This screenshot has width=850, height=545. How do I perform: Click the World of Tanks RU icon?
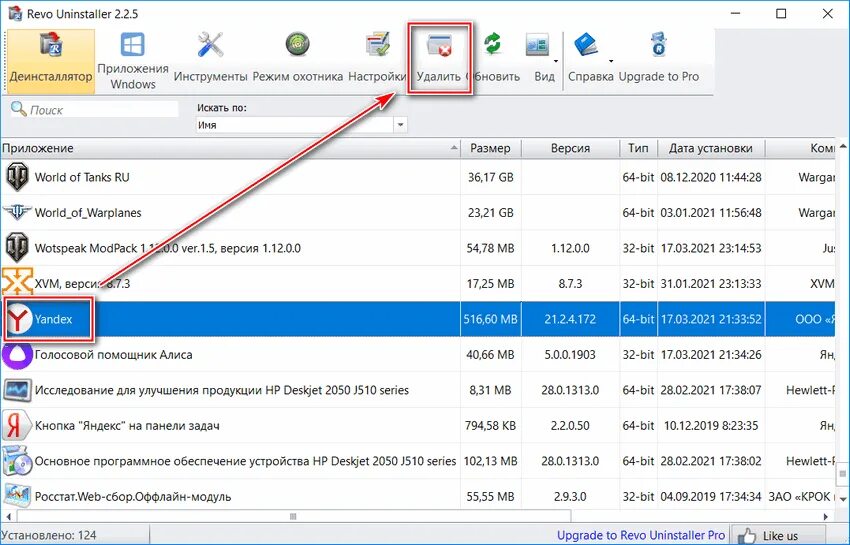point(17,177)
